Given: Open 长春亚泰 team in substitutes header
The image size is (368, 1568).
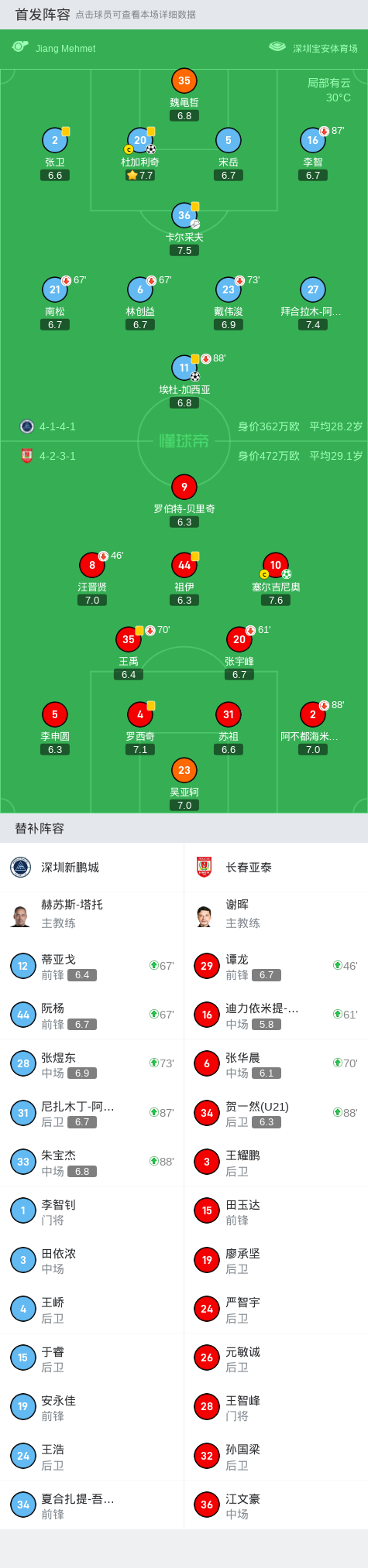Looking at the screenshot, I should tap(276, 867).
